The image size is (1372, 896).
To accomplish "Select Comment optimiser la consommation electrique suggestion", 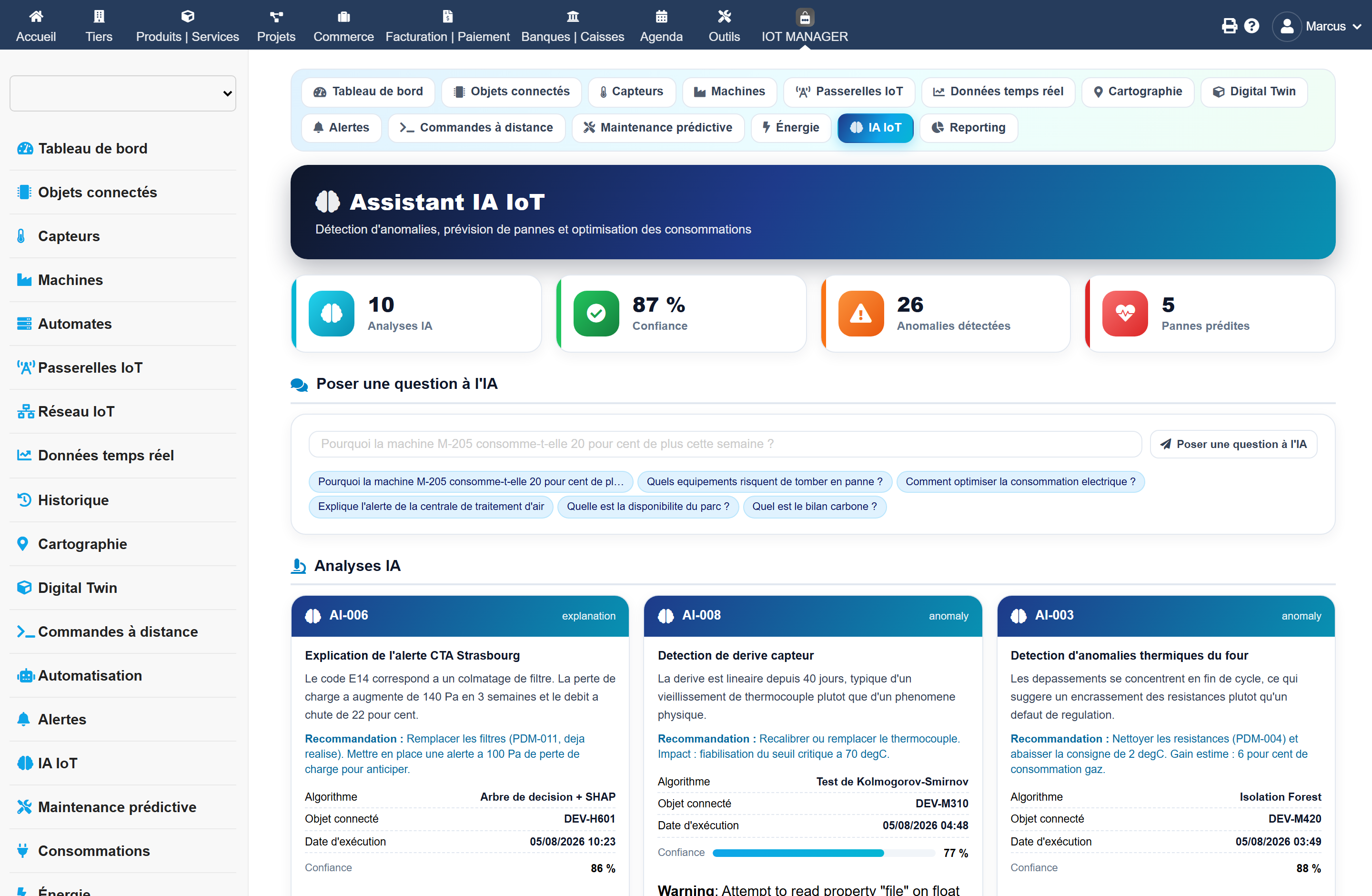I will 1020,481.
